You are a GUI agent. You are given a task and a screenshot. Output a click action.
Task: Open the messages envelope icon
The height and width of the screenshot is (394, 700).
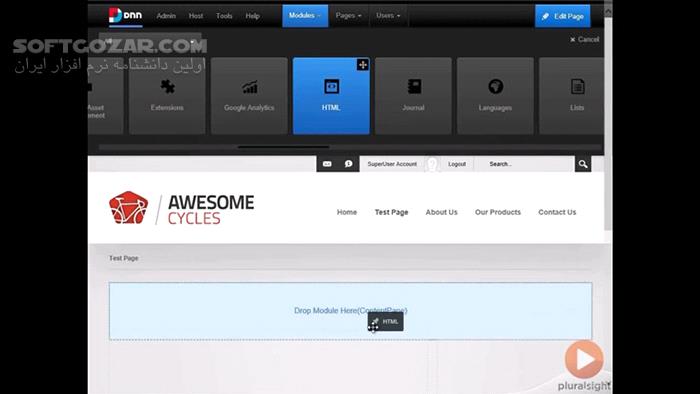point(327,164)
